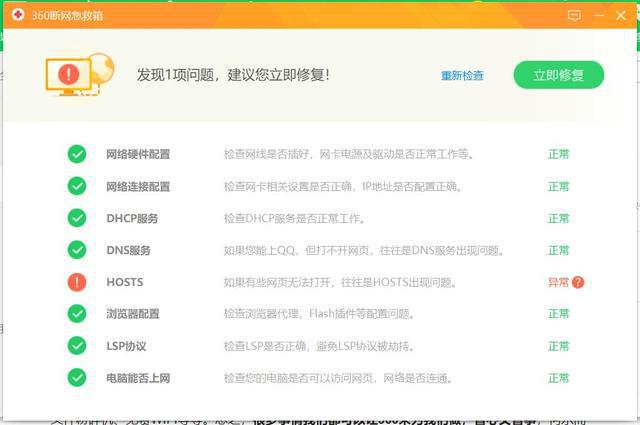Select the LSP协议 row label

click(x=126, y=346)
